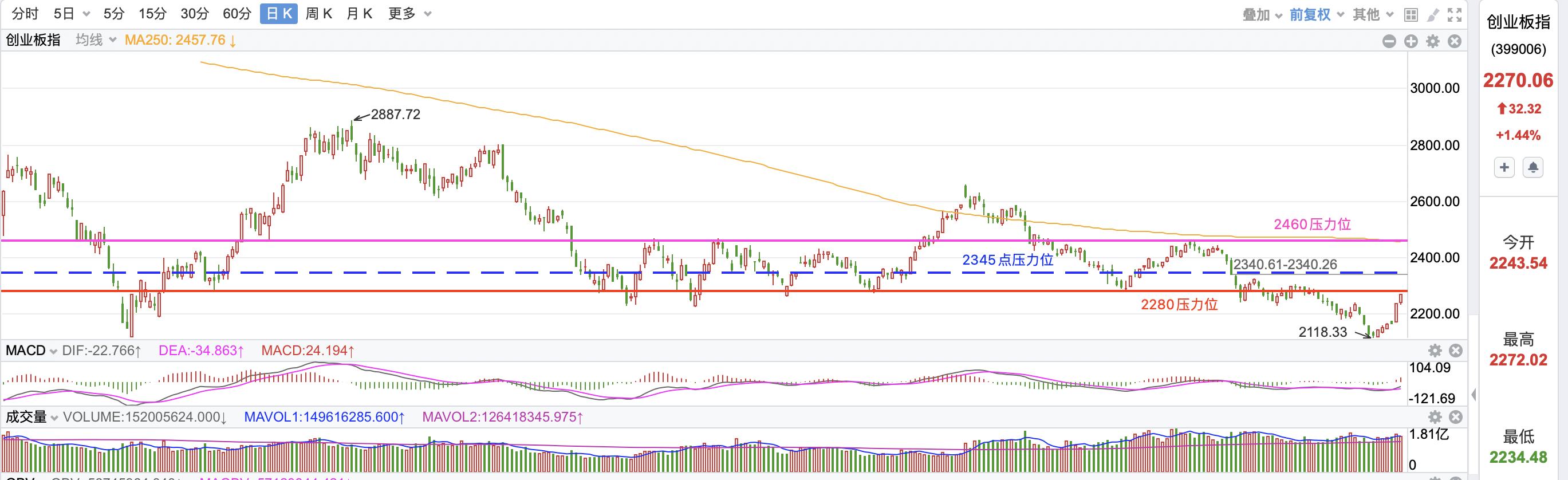Click the 2887.72 peak price label
The width and height of the screenshot is (1568, 480).
click(395, 115)
